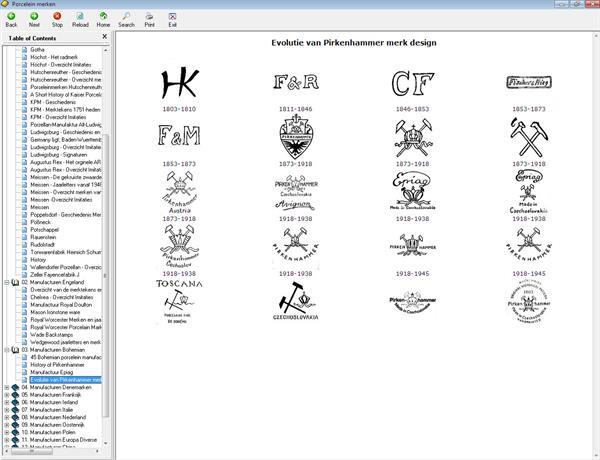Expand the 05. Manufacturen Frankrijk node
600x460 pixels.
pos(7,395)
